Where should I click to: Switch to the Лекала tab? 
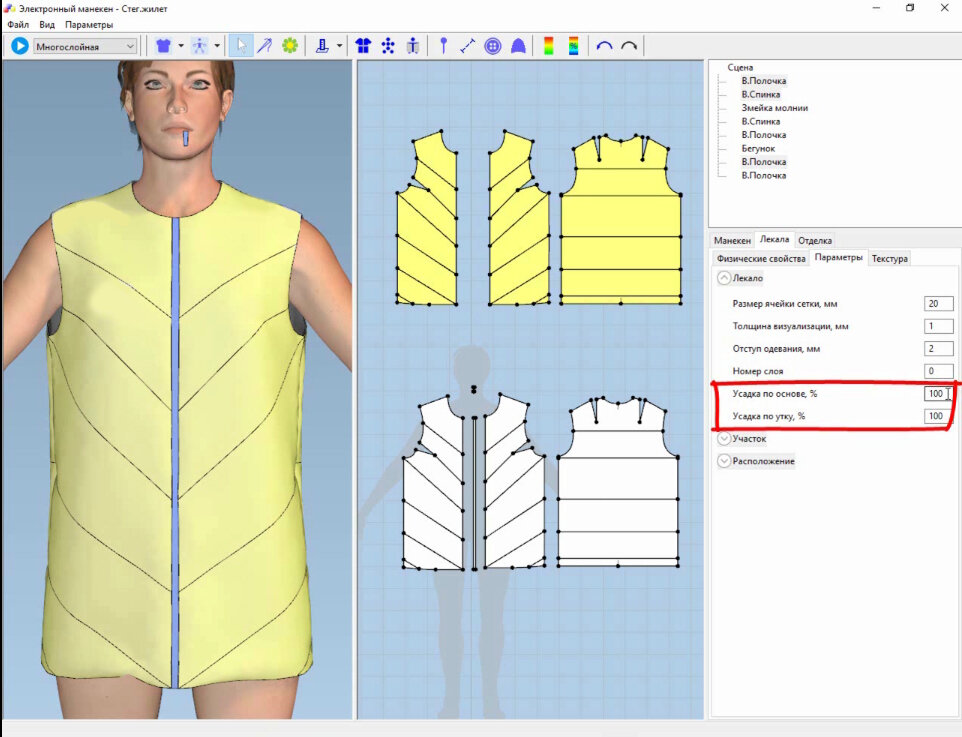pyautogui.click(x=774, y=239)
